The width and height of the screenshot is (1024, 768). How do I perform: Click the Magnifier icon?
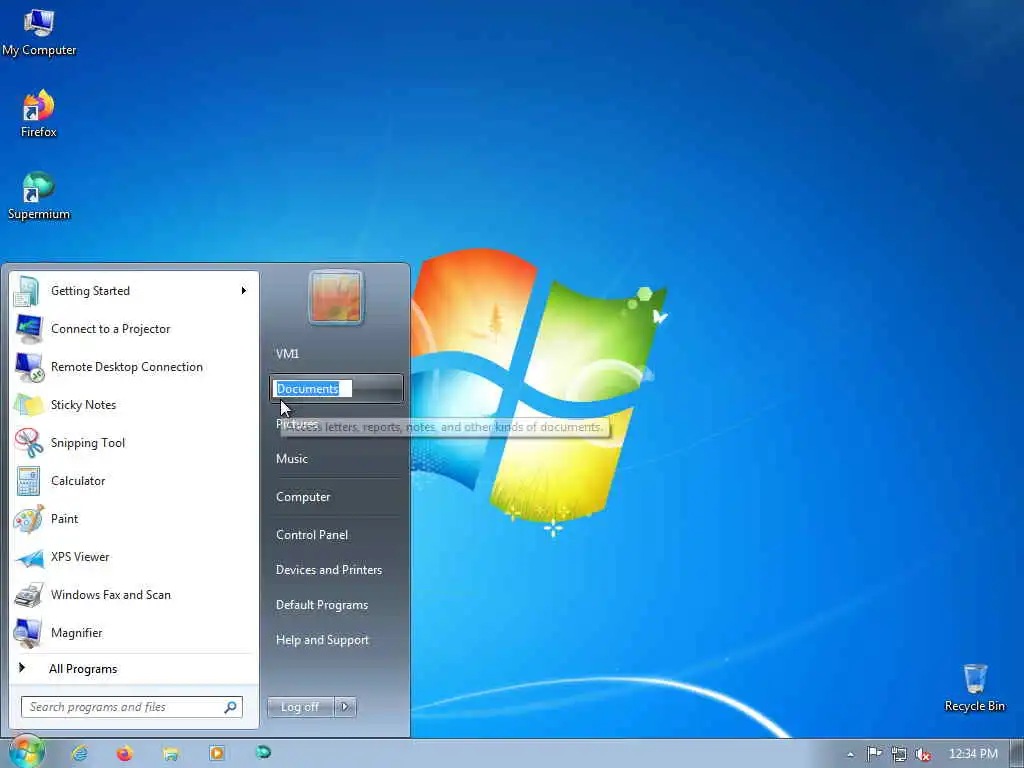pyautogui.click(x=28, y=633)
